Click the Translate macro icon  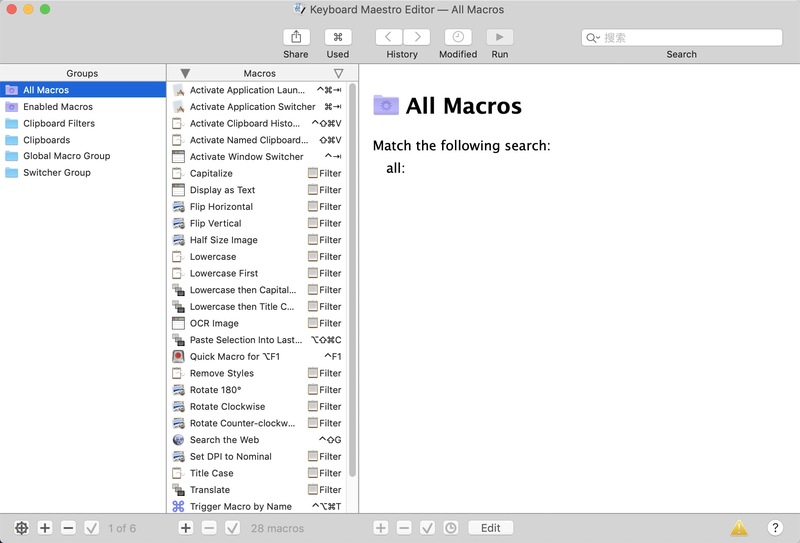point(179,490)
